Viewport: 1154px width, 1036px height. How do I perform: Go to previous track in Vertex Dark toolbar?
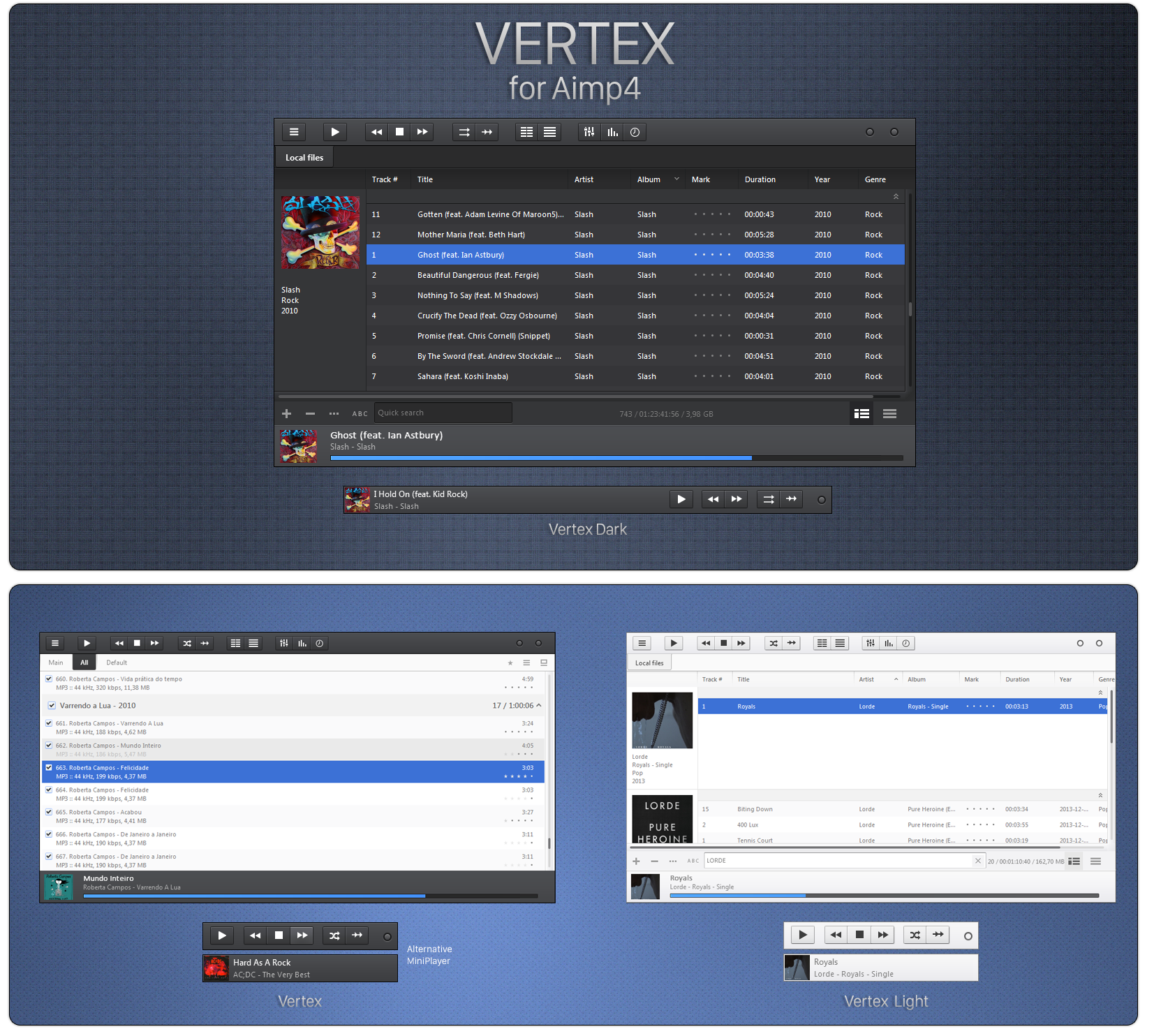tap(377, 132)
